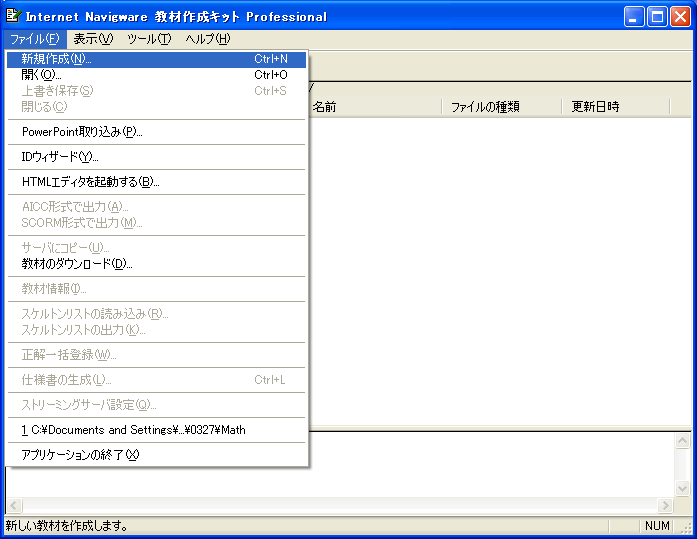Click the horizontal scroll right arrow
This screenshot has width=697, height=539.
[x=665, y=505]
